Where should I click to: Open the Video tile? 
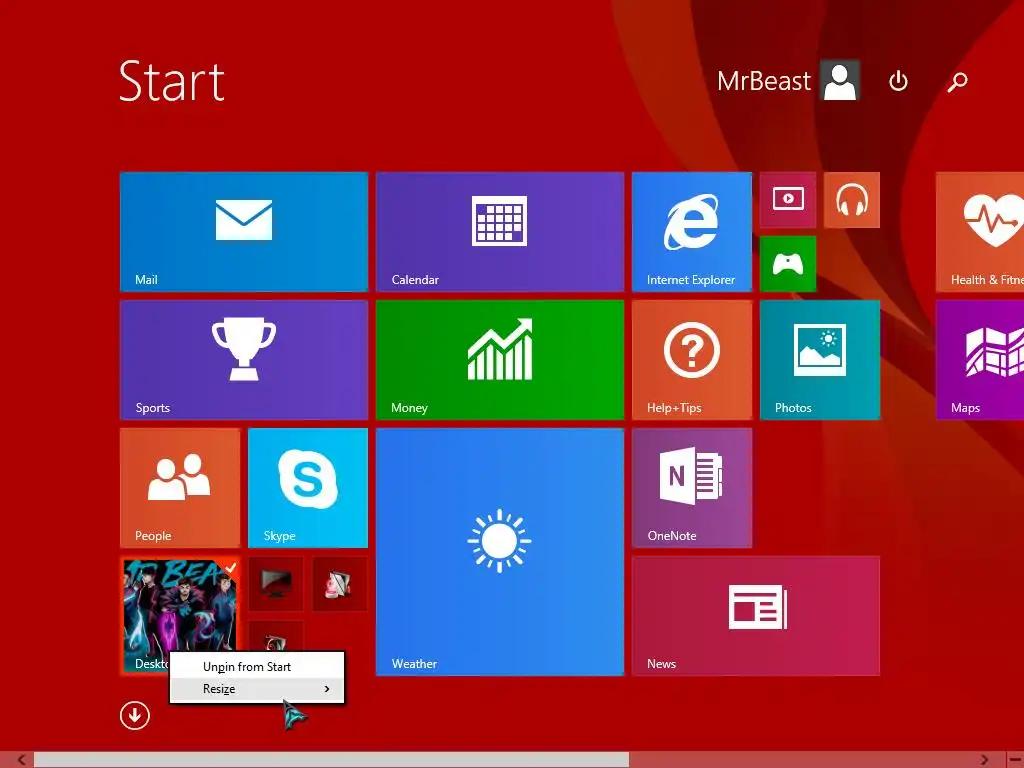[788, 200]
